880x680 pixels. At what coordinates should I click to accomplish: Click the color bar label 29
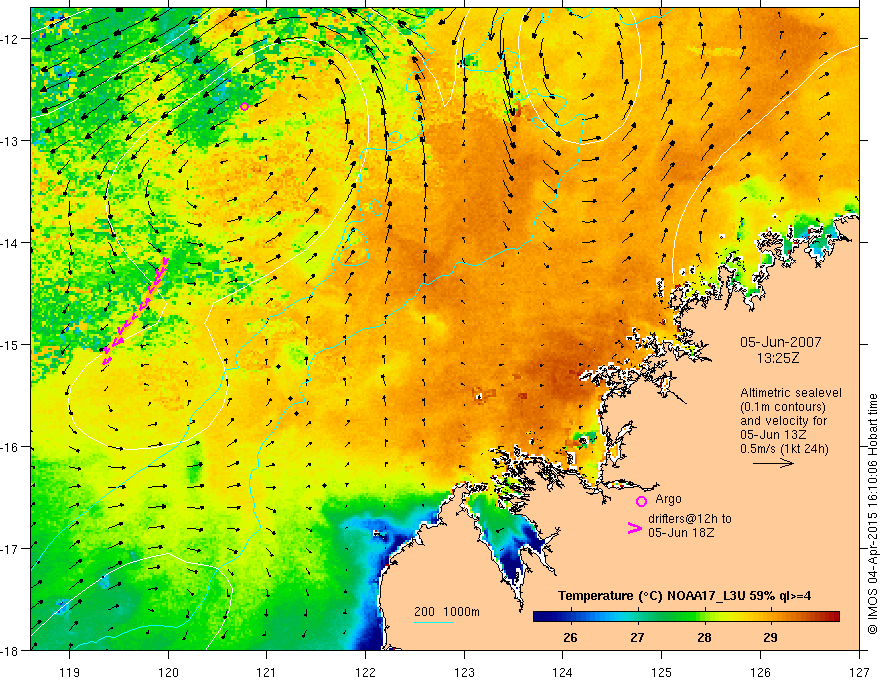[771, 637]
